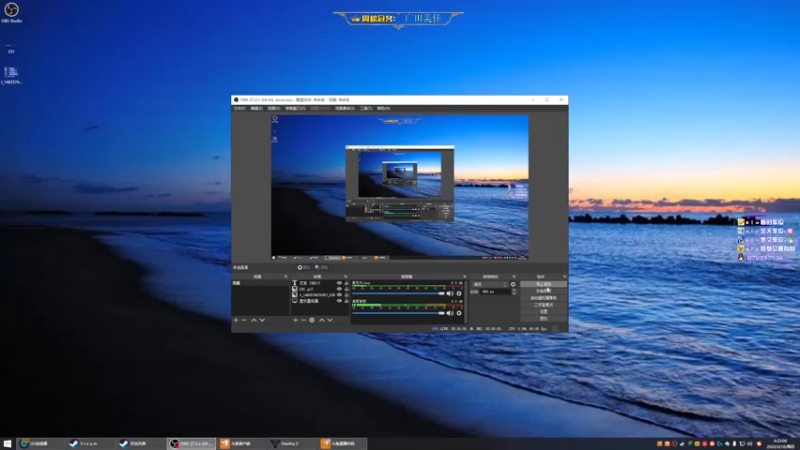This screenshot has height=450, width=800.
Task: Pop out the 混音器 dock panel using its header icon
Action: [464, 277]
